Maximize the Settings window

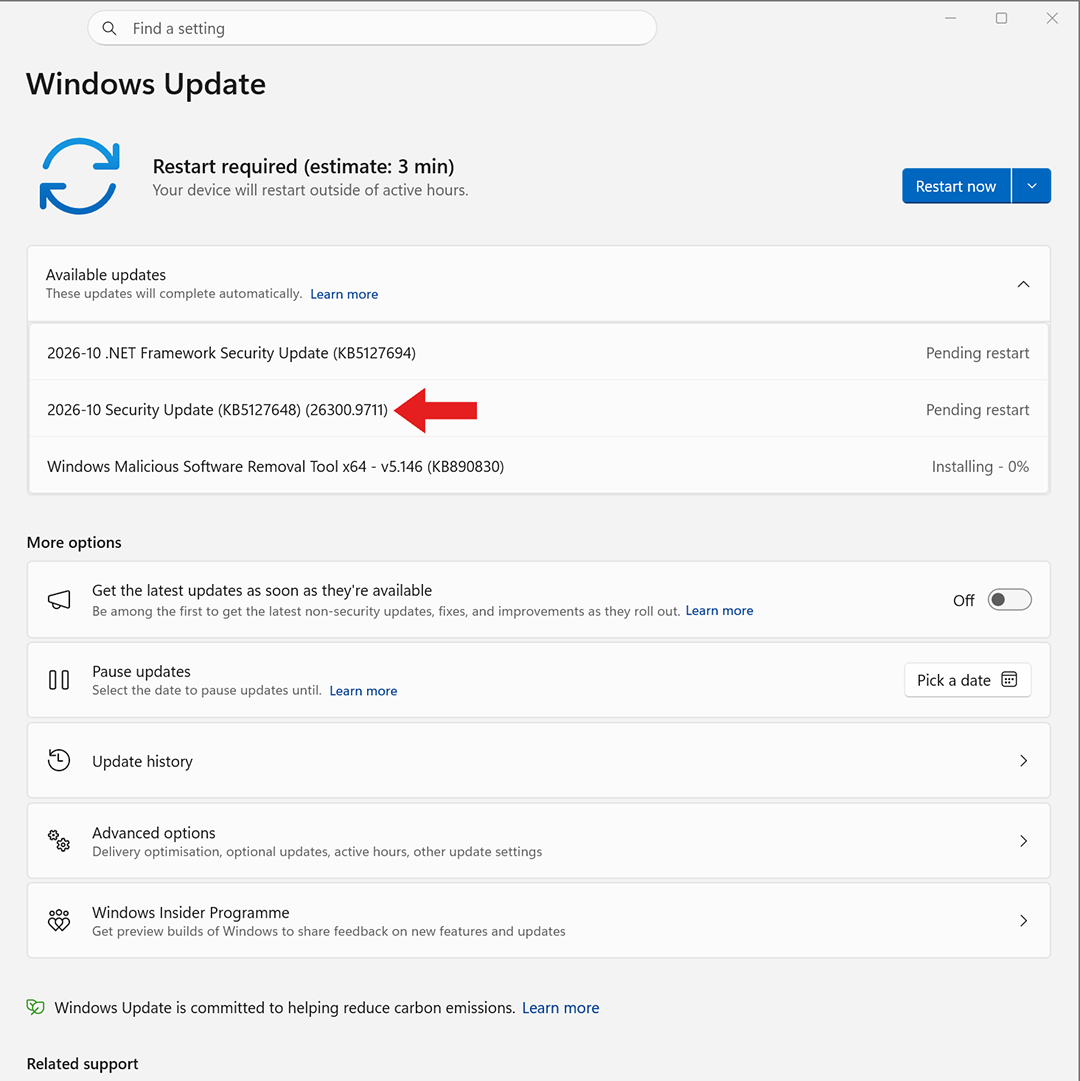(x=1001, y=18)
